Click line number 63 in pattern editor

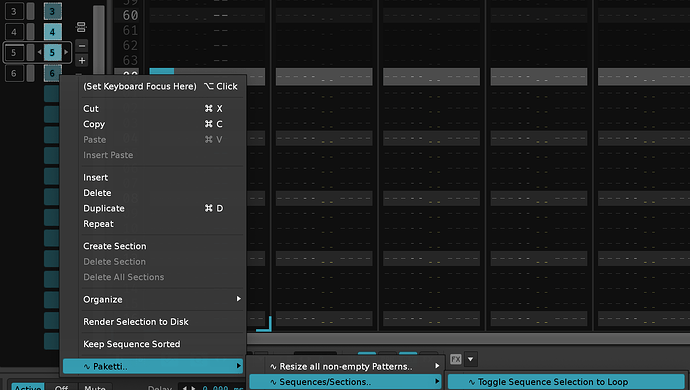tap(130, 60)
